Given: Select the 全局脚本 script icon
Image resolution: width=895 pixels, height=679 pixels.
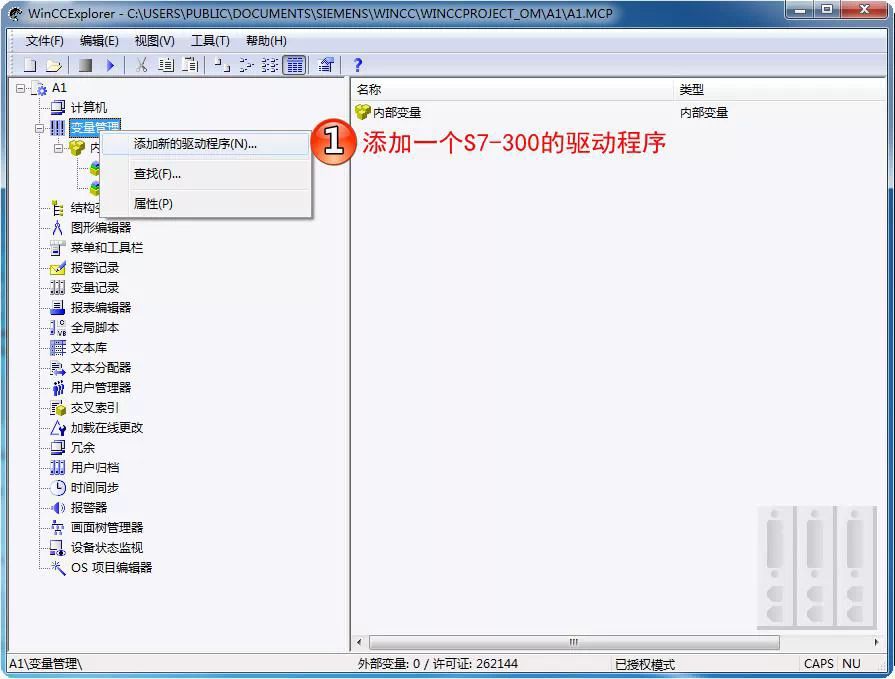Looking at the screenshot, I should (x=58, y=328).
